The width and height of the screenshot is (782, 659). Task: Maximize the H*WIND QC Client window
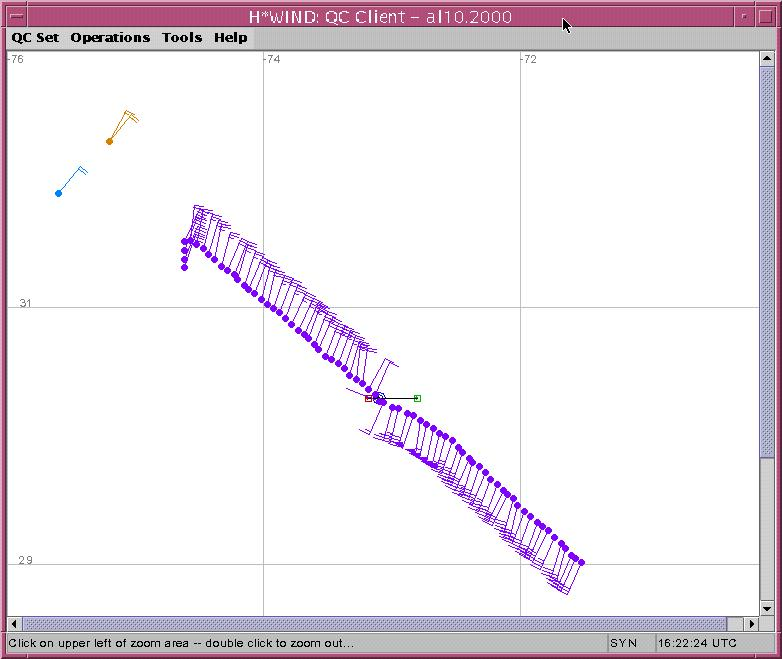pos(766,16)
